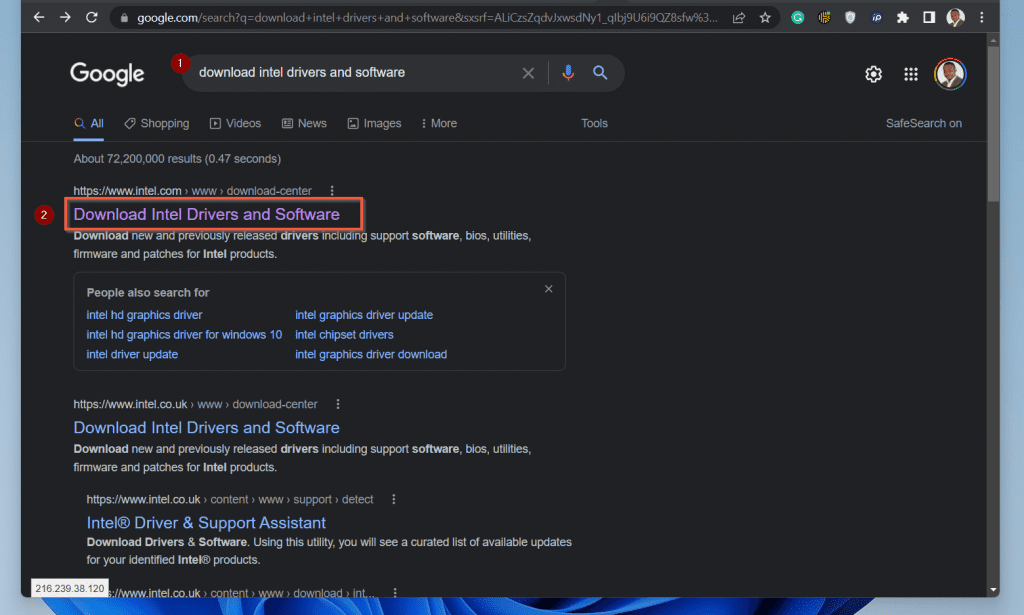
Task: Toggle the browser side panel icon
Action: [929, 18]
